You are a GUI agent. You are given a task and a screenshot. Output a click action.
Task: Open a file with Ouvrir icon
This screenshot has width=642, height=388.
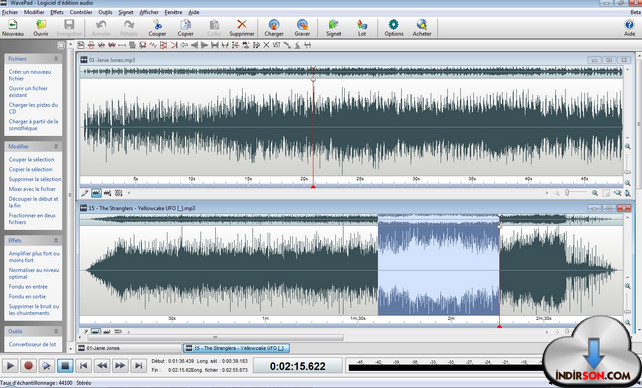[x=41, y=27]
